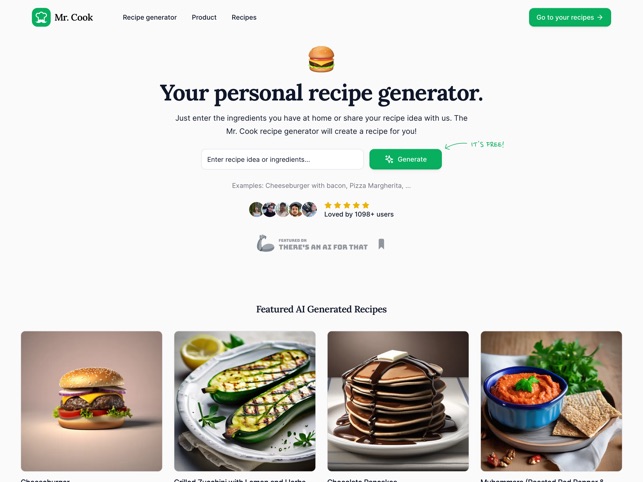Click the Generate button
The width and height of the screenshot is (643, 482).
tap(405, 159)
